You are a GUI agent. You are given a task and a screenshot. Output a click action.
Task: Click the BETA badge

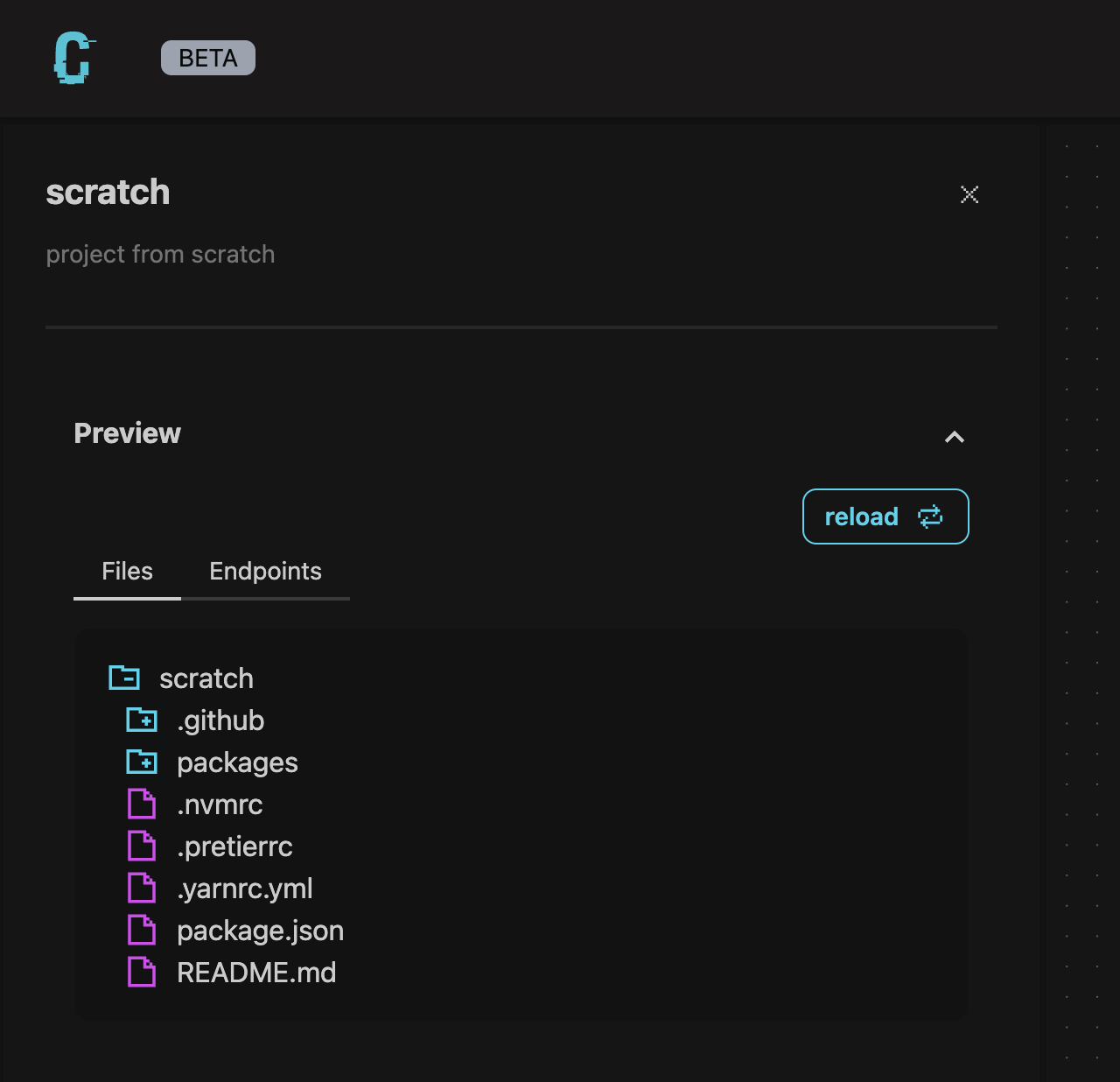click(207, 58)
